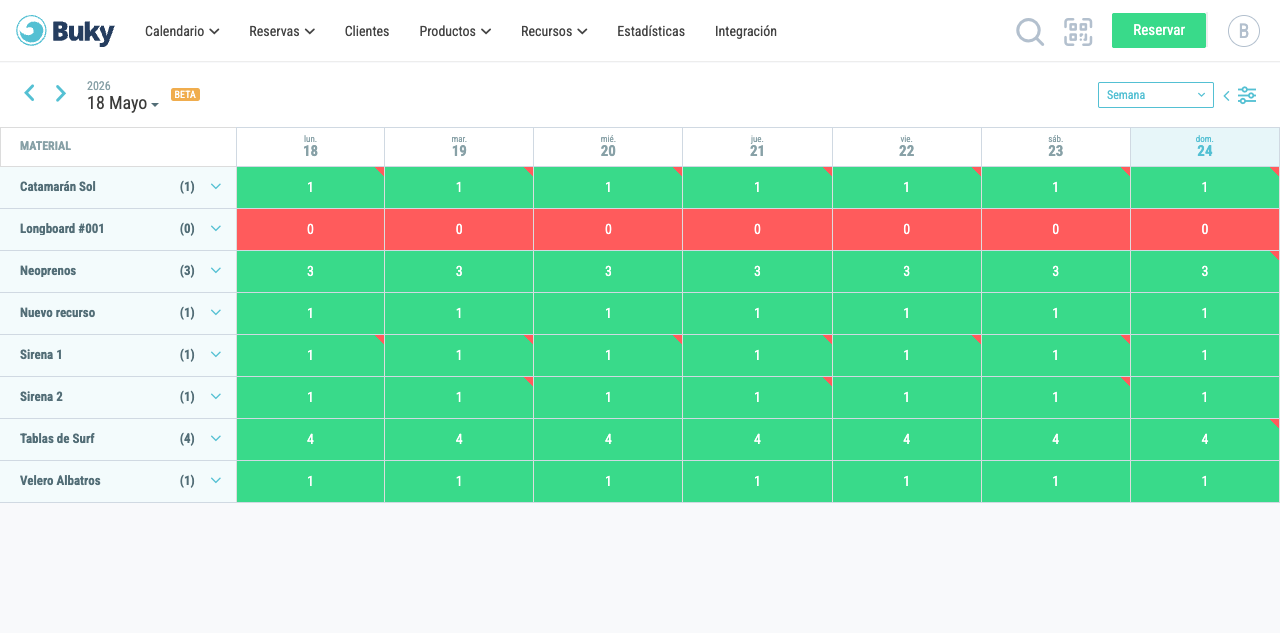Open the Recursos menu
The height and width of the screenshot is (633, 1280).
[554, 31]
